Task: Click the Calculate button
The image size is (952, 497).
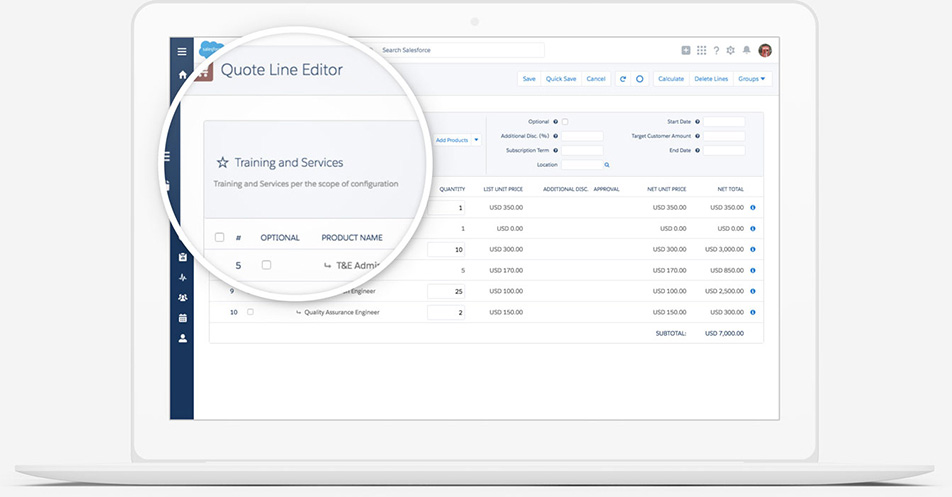Action: click(671, 79)
